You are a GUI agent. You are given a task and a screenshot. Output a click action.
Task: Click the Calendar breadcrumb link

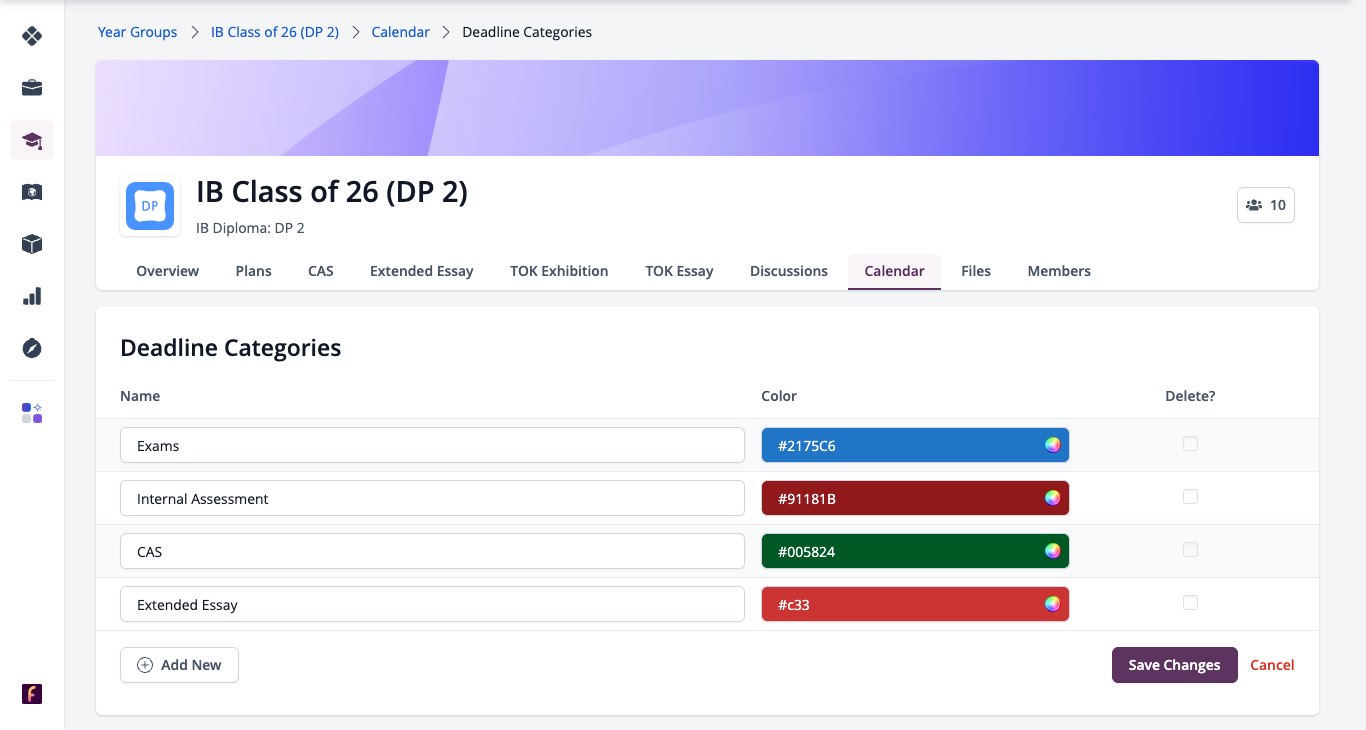400,32
